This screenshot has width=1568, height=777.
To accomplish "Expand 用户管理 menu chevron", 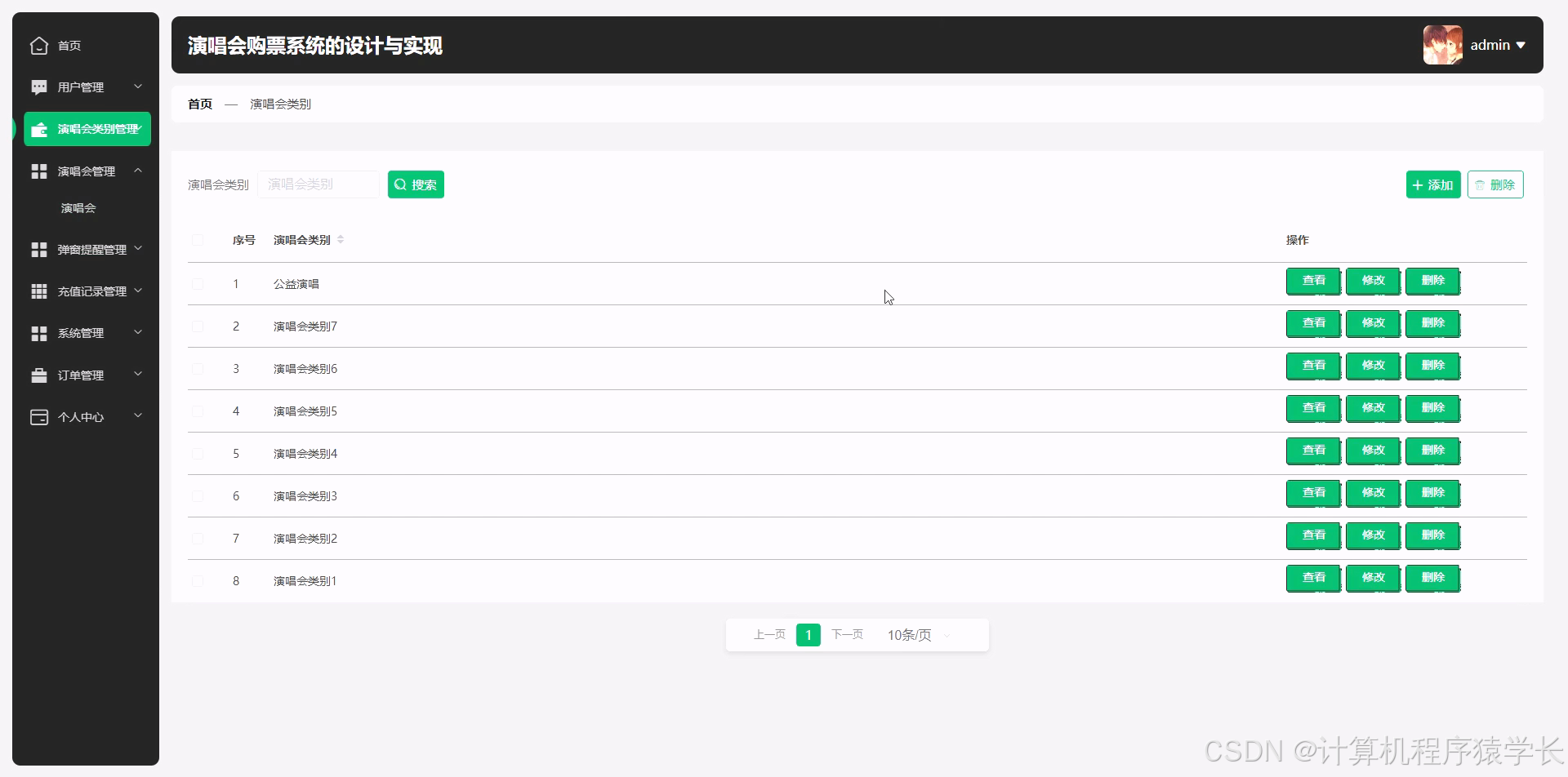I will point(138,87).
